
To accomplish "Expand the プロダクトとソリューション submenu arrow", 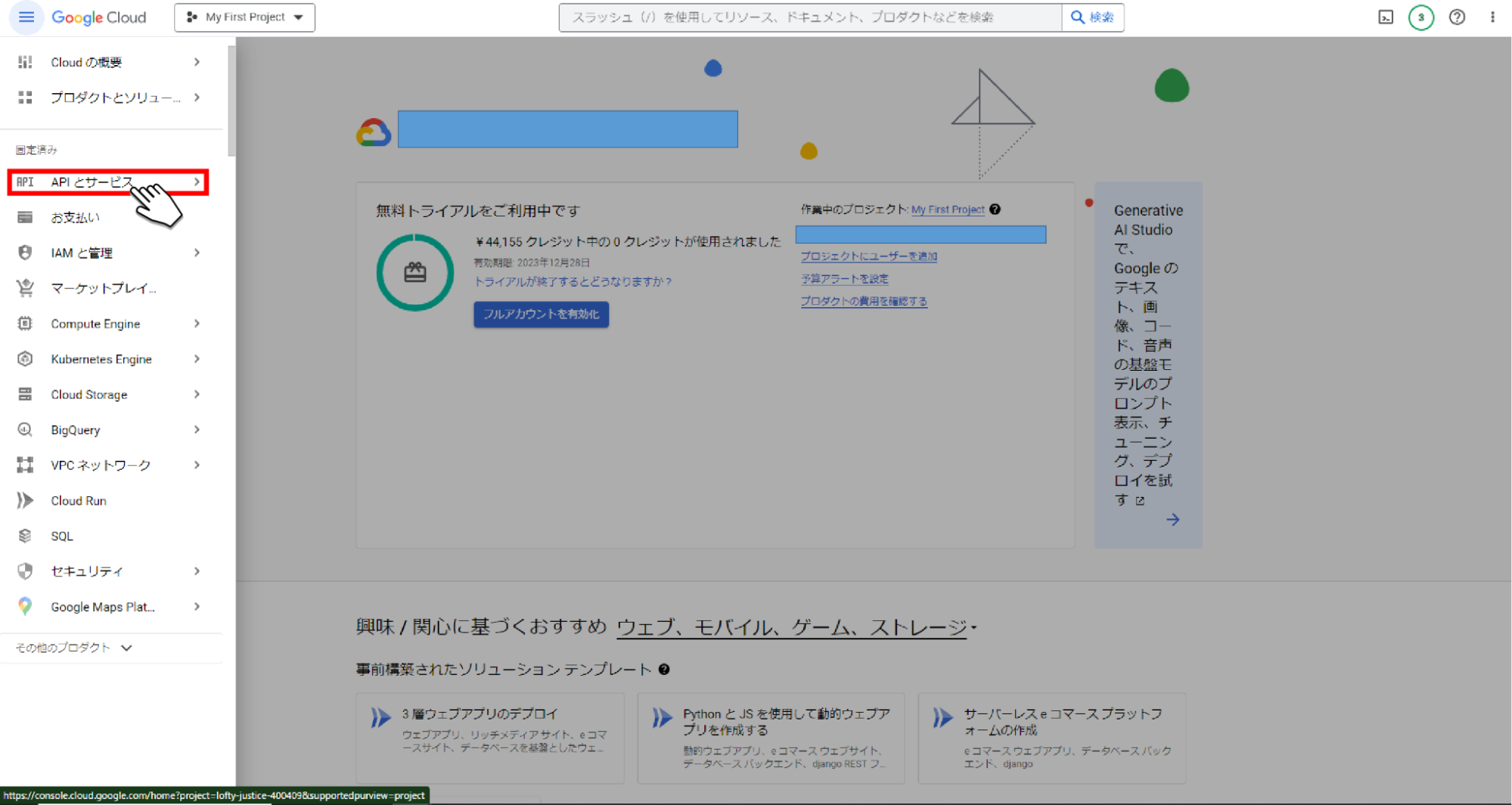I will coord(197,98).
